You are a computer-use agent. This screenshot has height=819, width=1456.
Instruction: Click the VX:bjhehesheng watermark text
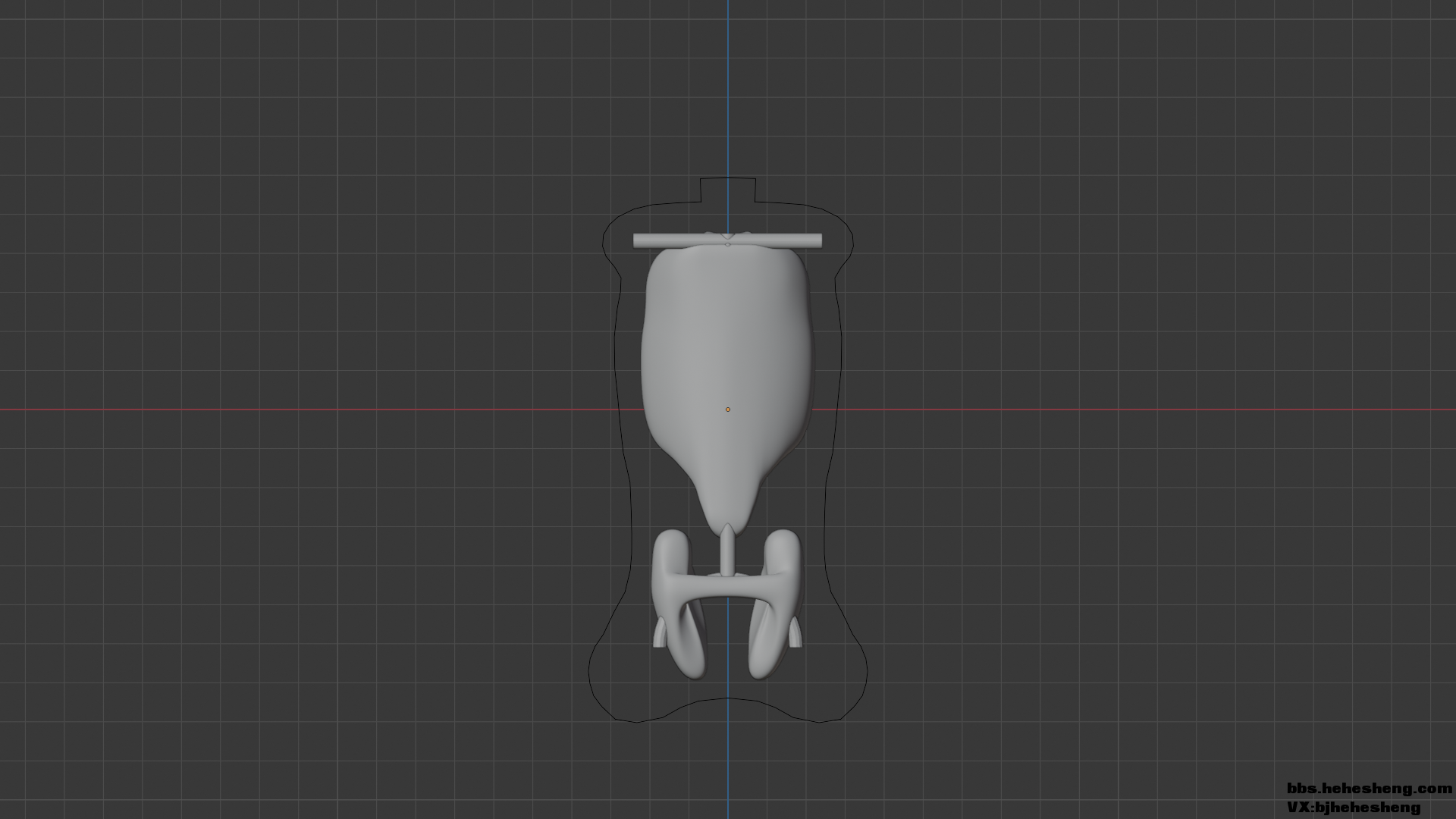tap(1353, 807)
